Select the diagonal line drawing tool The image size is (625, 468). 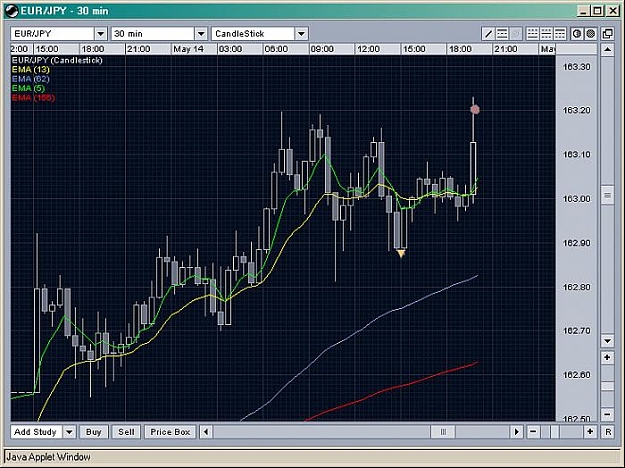pyautogui.click(x=488, y=34)
